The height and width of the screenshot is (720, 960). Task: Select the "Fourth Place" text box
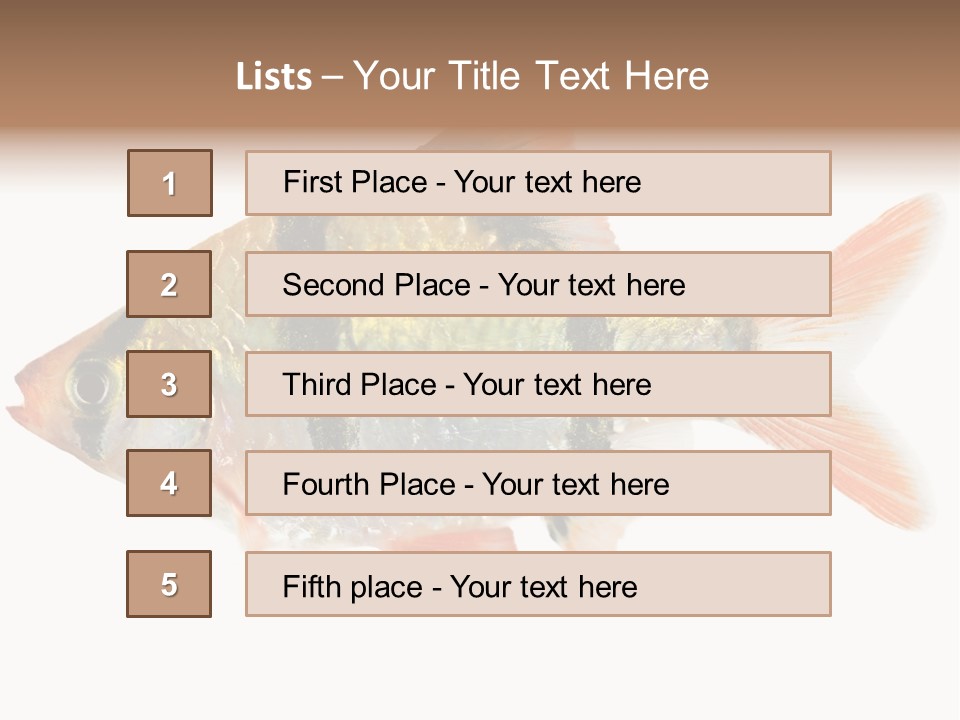(x=538, y=483)
